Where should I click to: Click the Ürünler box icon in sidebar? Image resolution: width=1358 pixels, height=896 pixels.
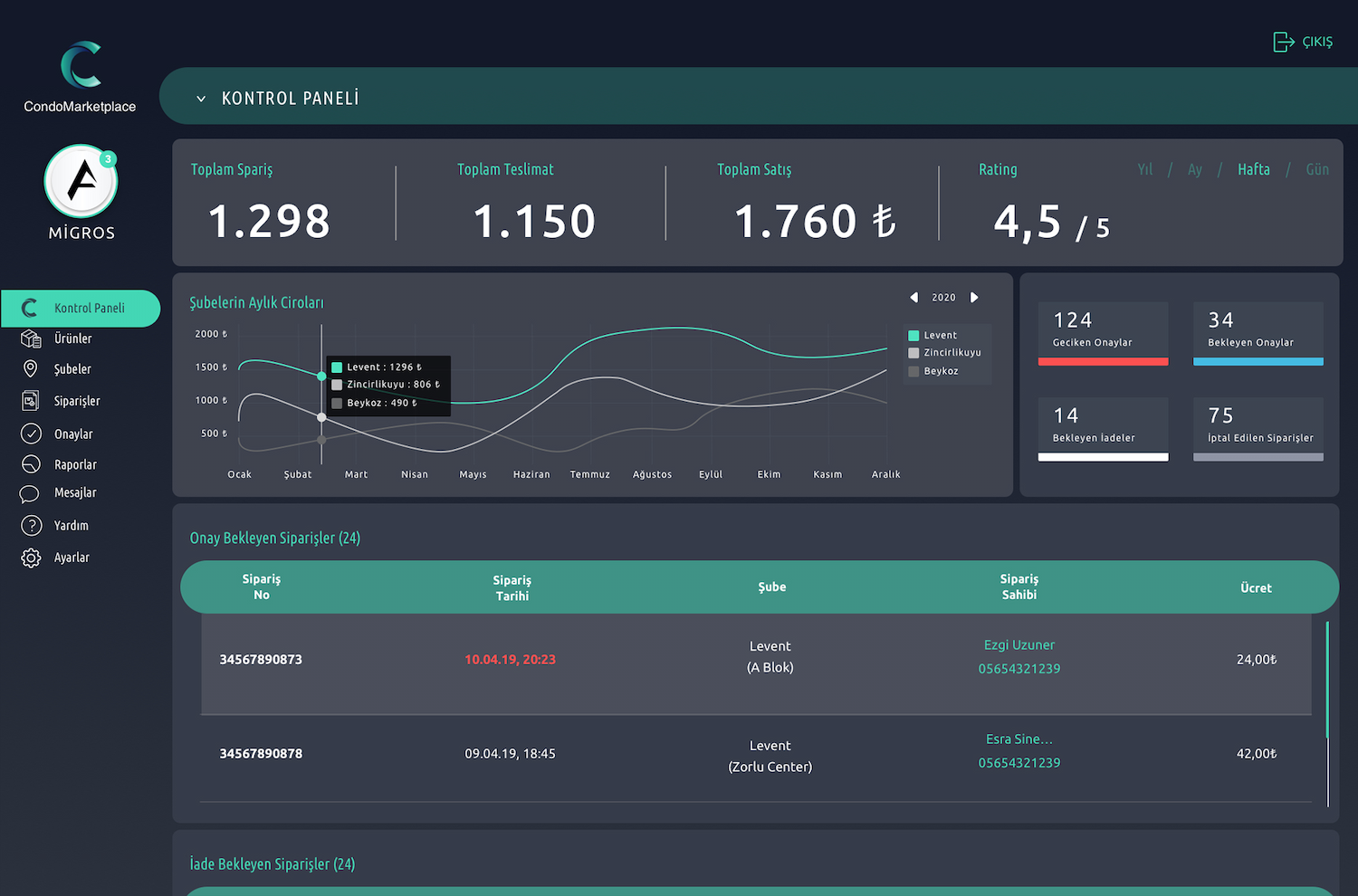[31, 338]
